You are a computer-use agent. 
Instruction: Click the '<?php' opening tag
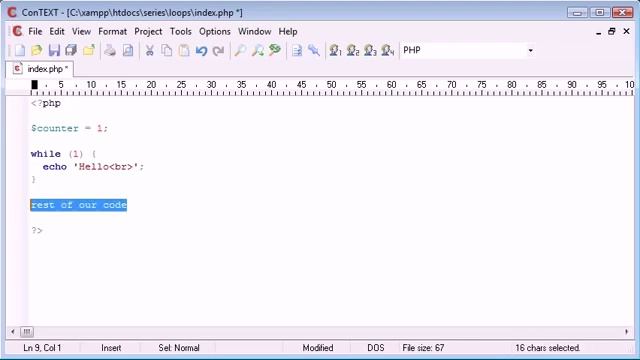coord(46,103)
